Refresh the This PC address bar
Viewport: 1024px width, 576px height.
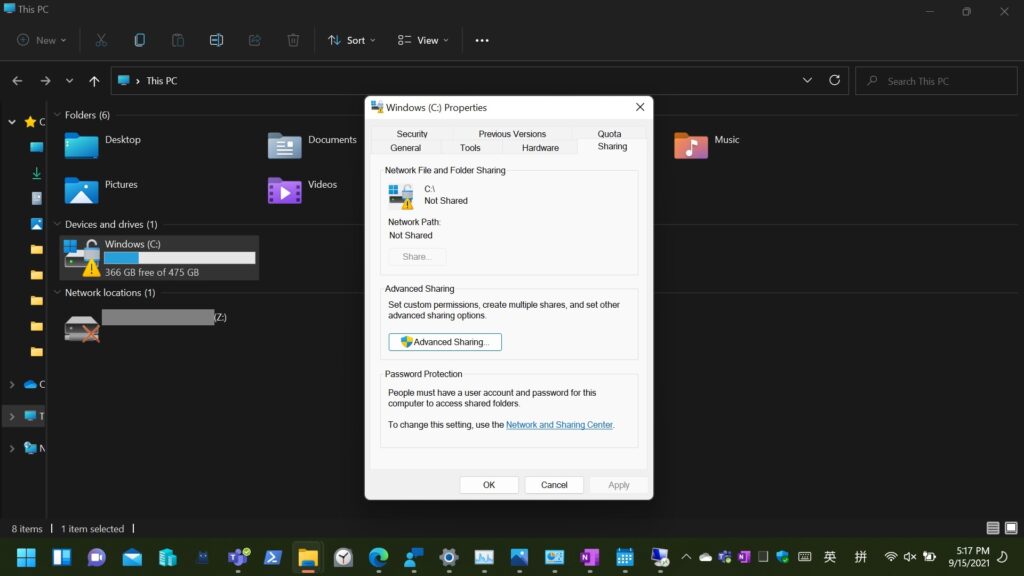834,80
